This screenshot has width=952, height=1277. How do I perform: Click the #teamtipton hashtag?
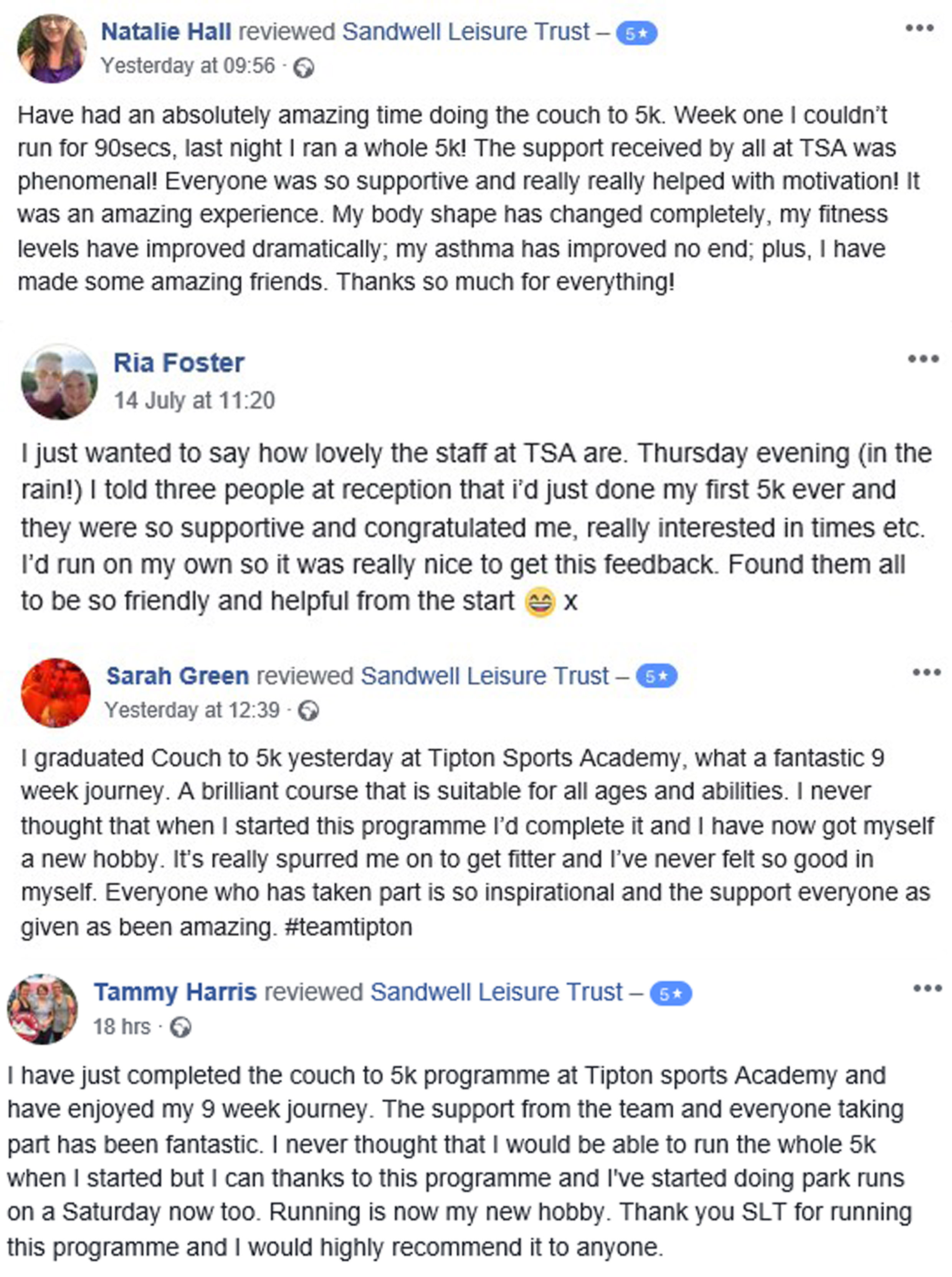349,927
